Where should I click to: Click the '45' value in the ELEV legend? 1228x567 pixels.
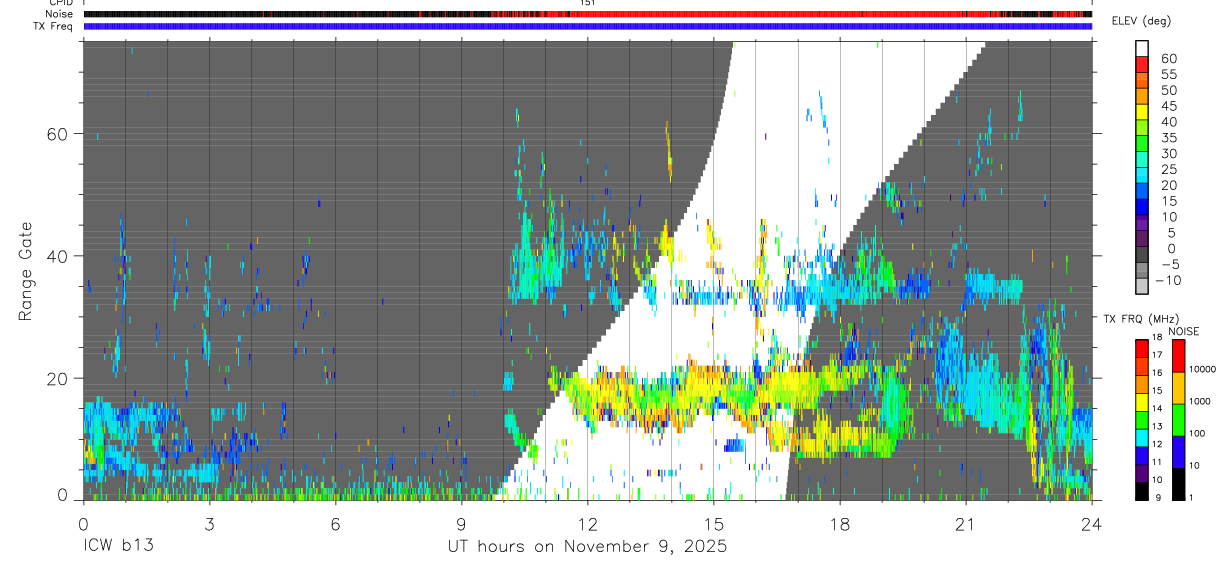coord(1168,106)
